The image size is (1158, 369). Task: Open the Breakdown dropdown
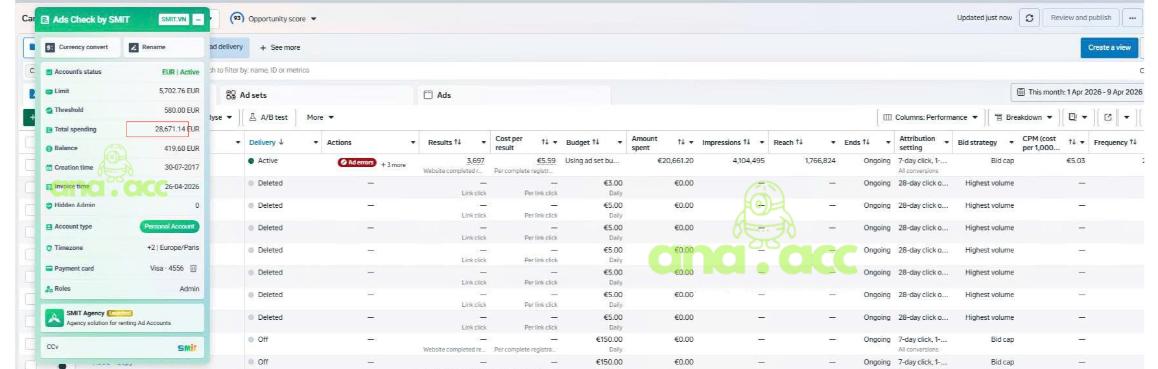tap(1024, 117)
